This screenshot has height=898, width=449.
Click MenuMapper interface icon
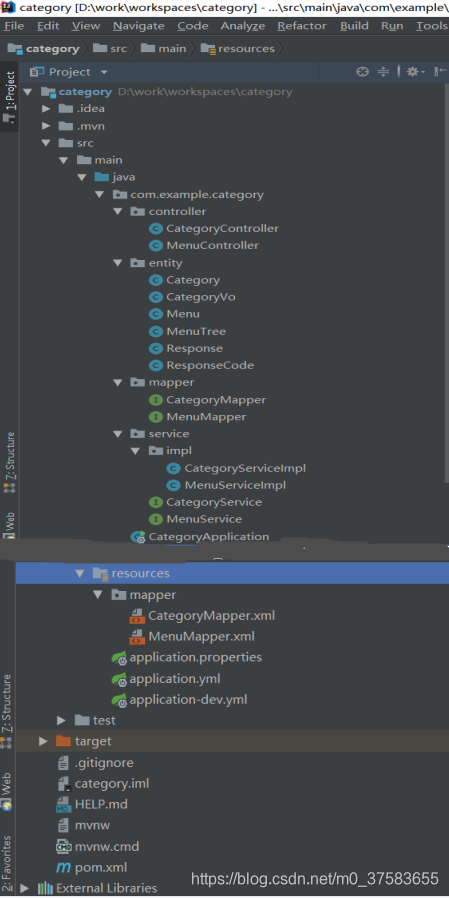155,417
